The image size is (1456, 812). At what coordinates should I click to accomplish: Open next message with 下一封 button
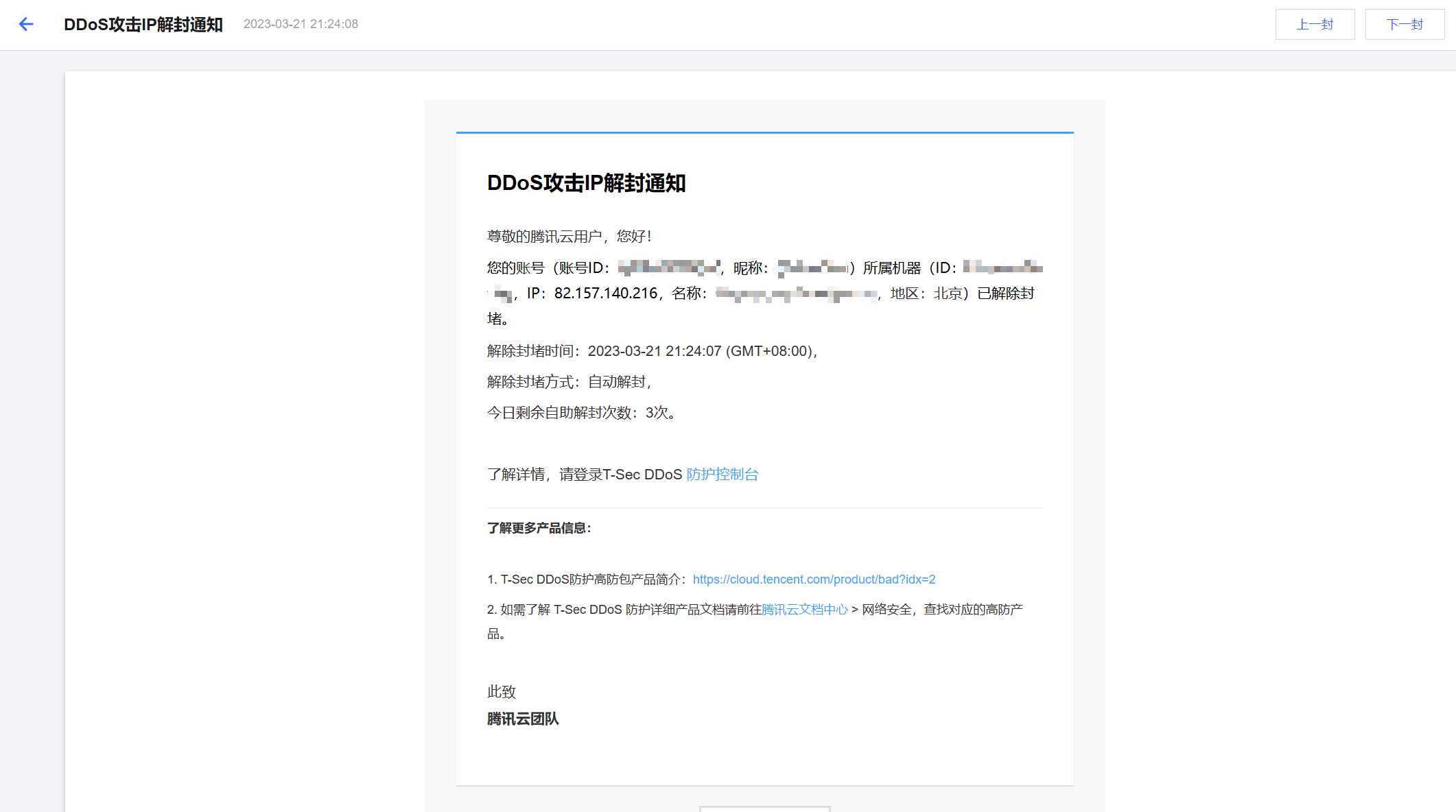(1404, 25)
